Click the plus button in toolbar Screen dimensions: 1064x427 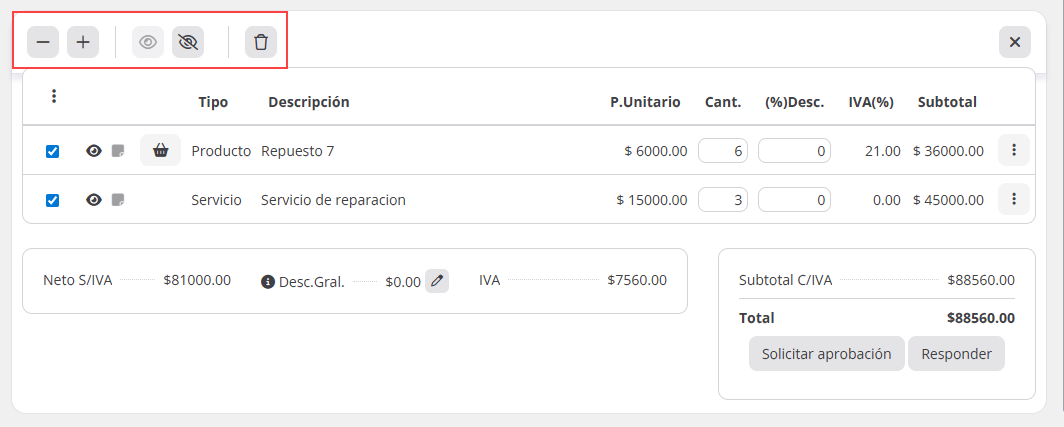click(x=83, y=42)
